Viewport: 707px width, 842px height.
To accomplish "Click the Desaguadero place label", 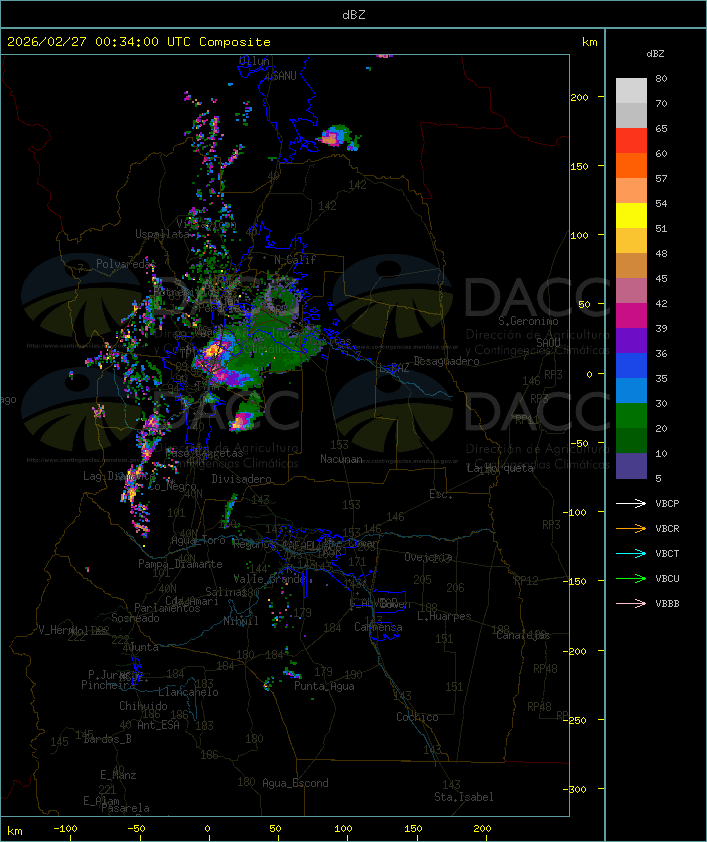I will (x=446, y=361).
